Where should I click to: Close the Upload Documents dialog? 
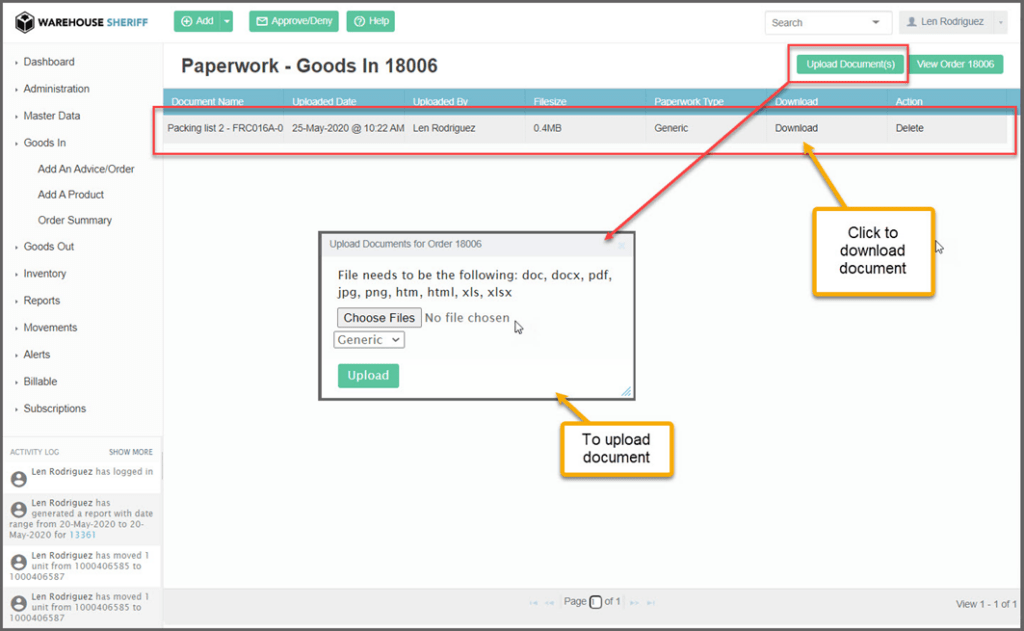(620, 244)
